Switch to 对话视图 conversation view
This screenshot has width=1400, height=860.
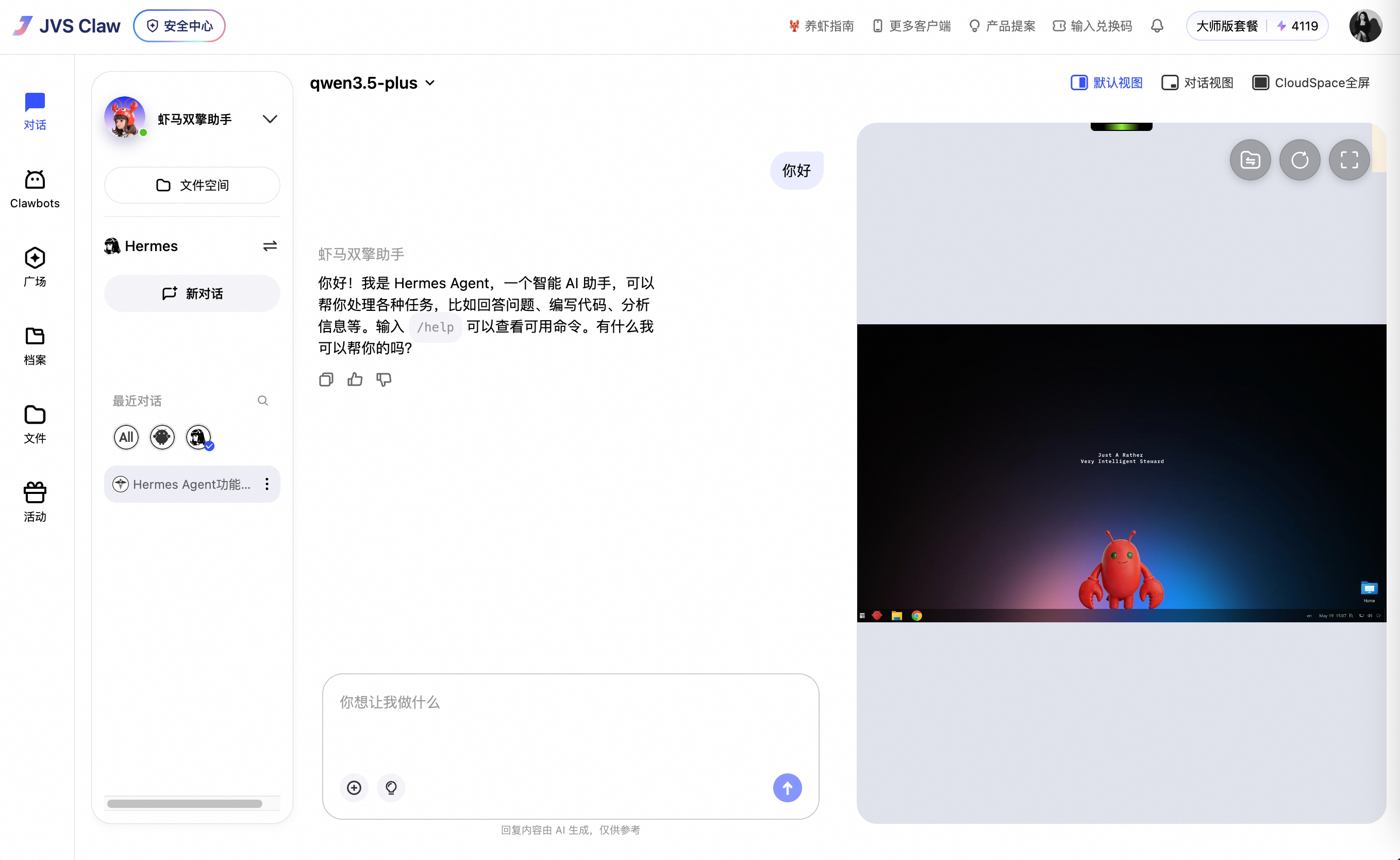1197,83
